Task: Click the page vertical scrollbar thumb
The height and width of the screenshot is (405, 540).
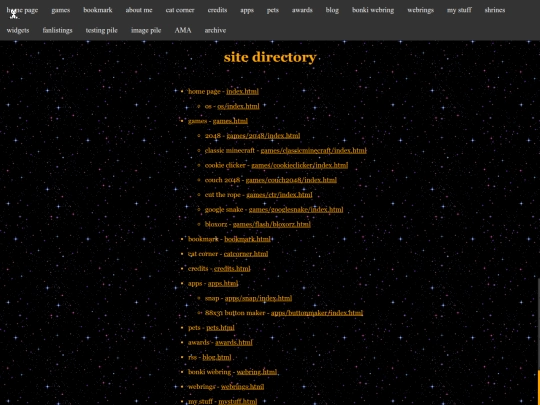Action: pyautogui.click(x=539, y=387)
